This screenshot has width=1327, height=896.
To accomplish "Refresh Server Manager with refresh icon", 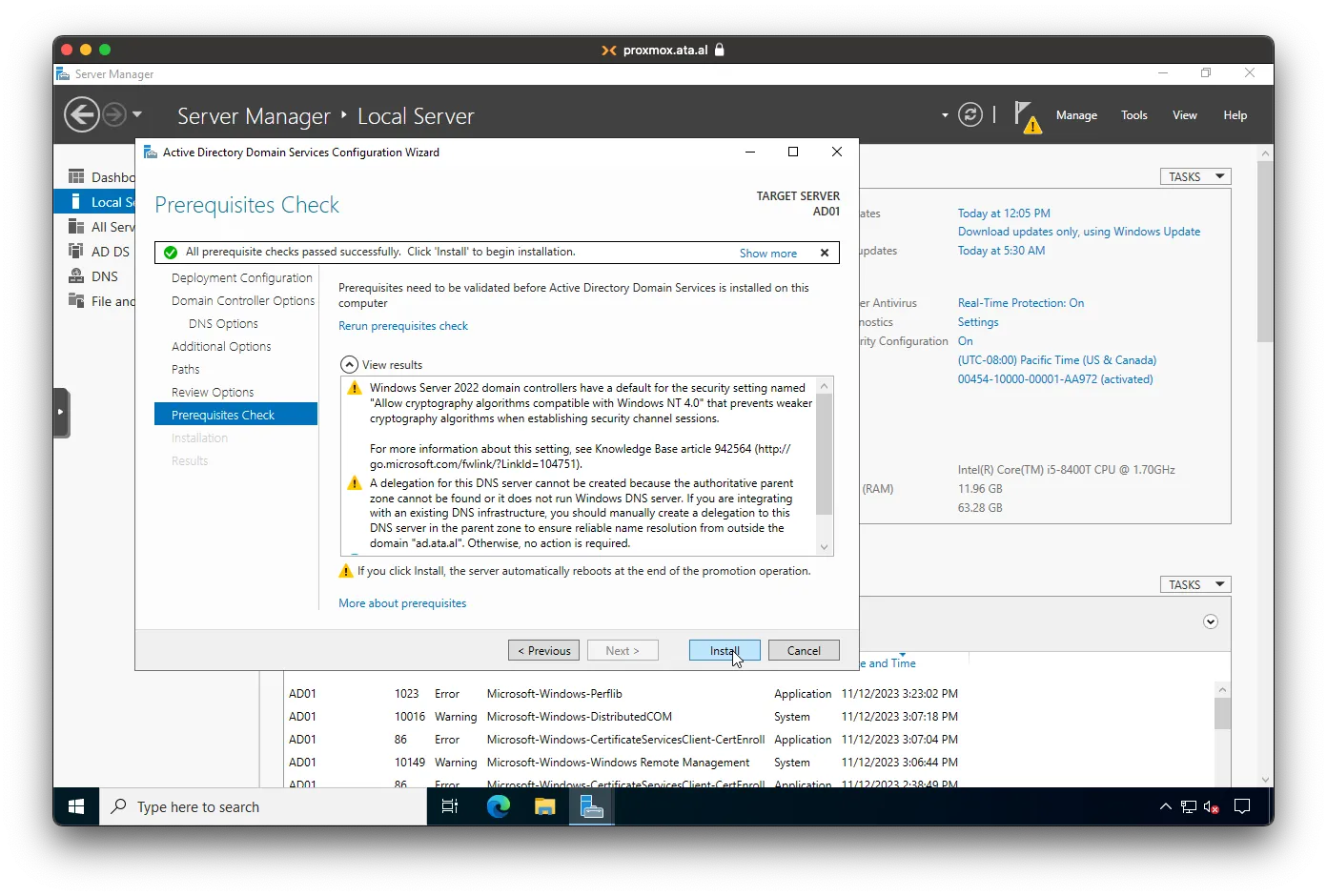I will tap(970, 115).
